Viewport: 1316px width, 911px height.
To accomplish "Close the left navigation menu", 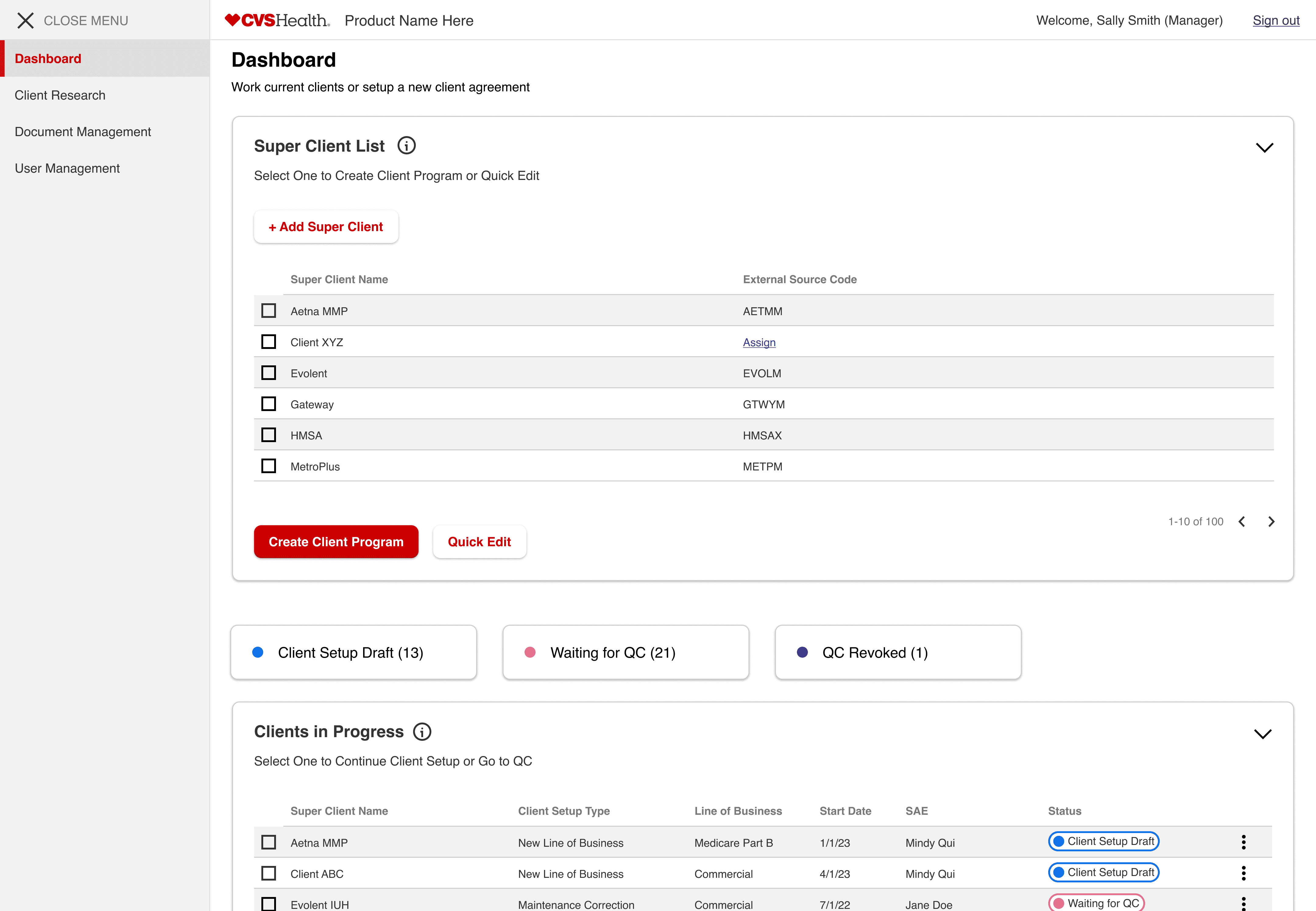I will coord(26,20).
